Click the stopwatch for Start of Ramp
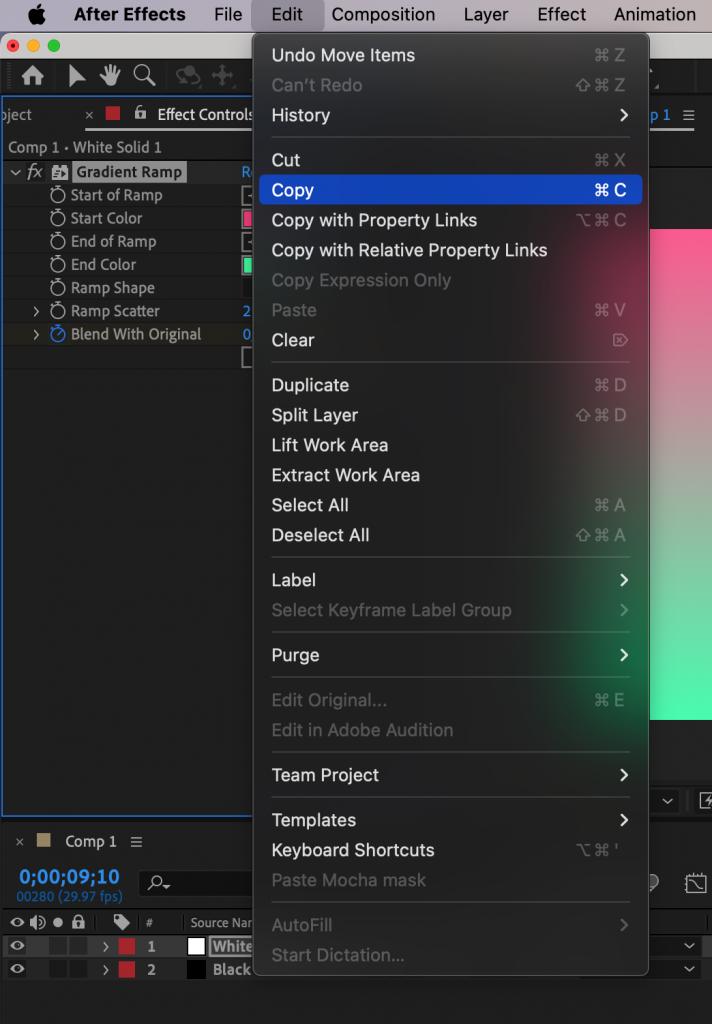The width and height of the screenshot is (712, 1024). pyautogui.click(x=57, y=195)
